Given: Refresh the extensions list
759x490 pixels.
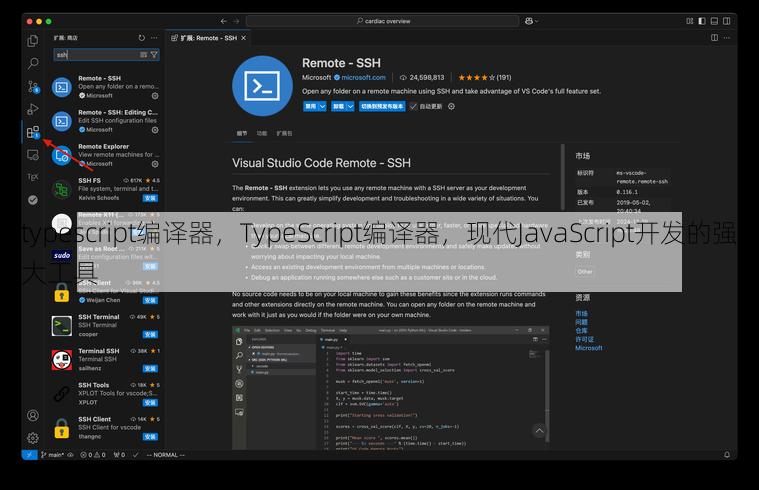Looking at the screenshot, I should point(141,38).
